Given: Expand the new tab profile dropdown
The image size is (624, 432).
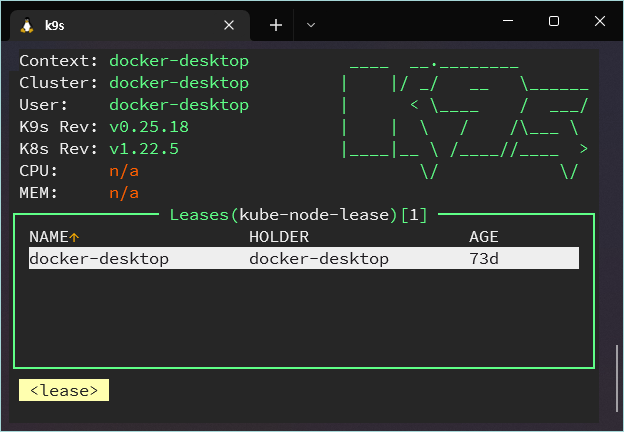Looking at the screenshot, I should click(x=311, y=25).
